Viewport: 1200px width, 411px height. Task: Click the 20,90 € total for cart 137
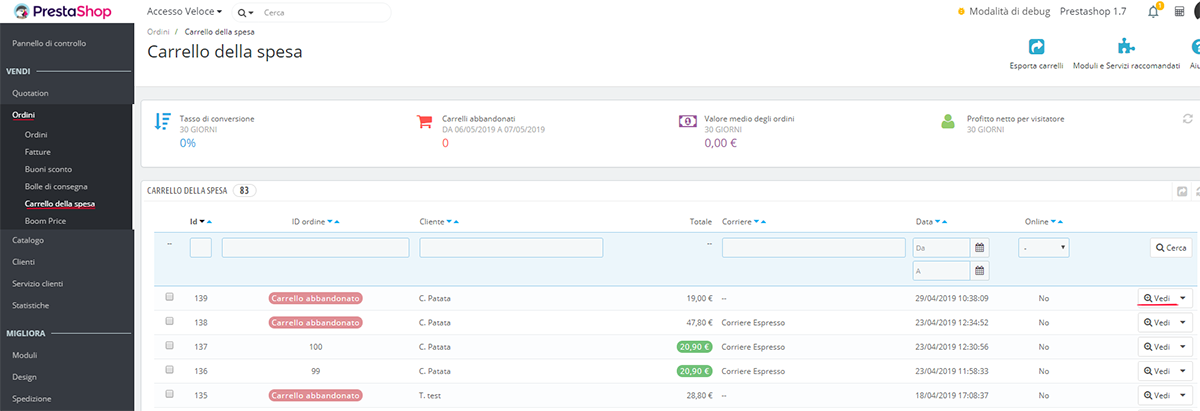tap(693, 346)
